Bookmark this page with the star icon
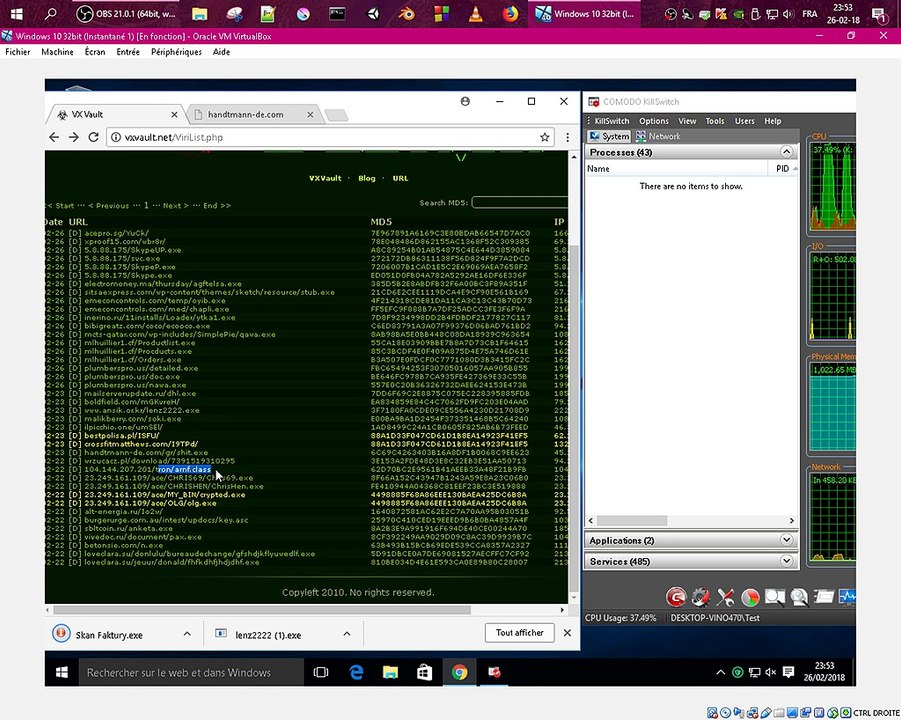The width and height of the screenshot is (901, 720). pos(545,137)
